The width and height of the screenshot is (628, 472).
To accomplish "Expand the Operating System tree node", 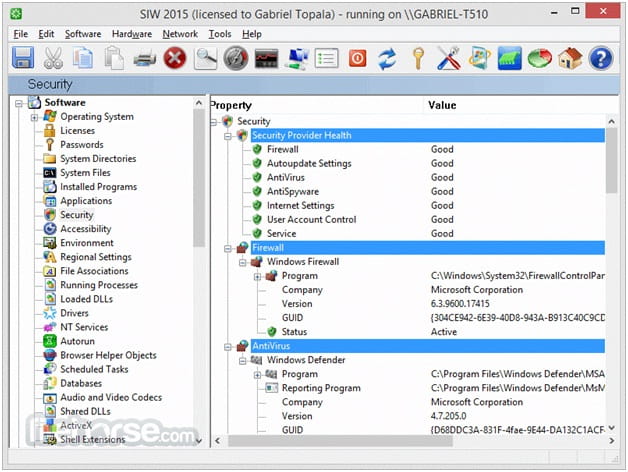I will point(34,117).
